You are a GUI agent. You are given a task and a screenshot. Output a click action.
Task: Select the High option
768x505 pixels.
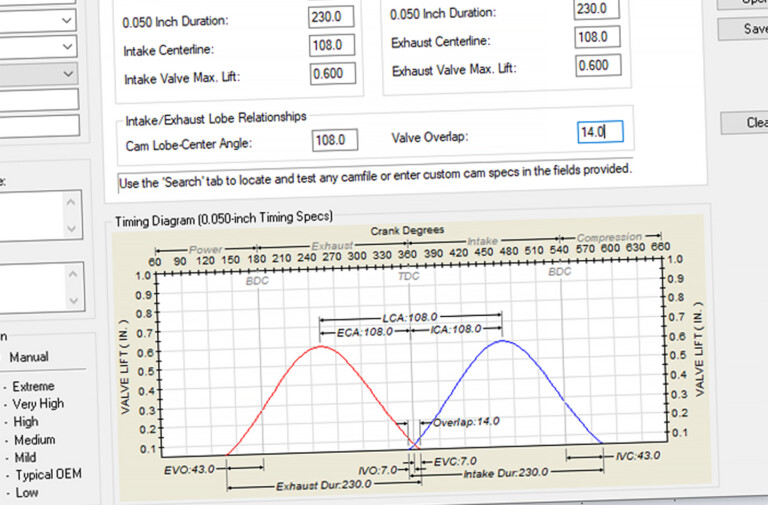pyautogui.click(x=25, y=421)
